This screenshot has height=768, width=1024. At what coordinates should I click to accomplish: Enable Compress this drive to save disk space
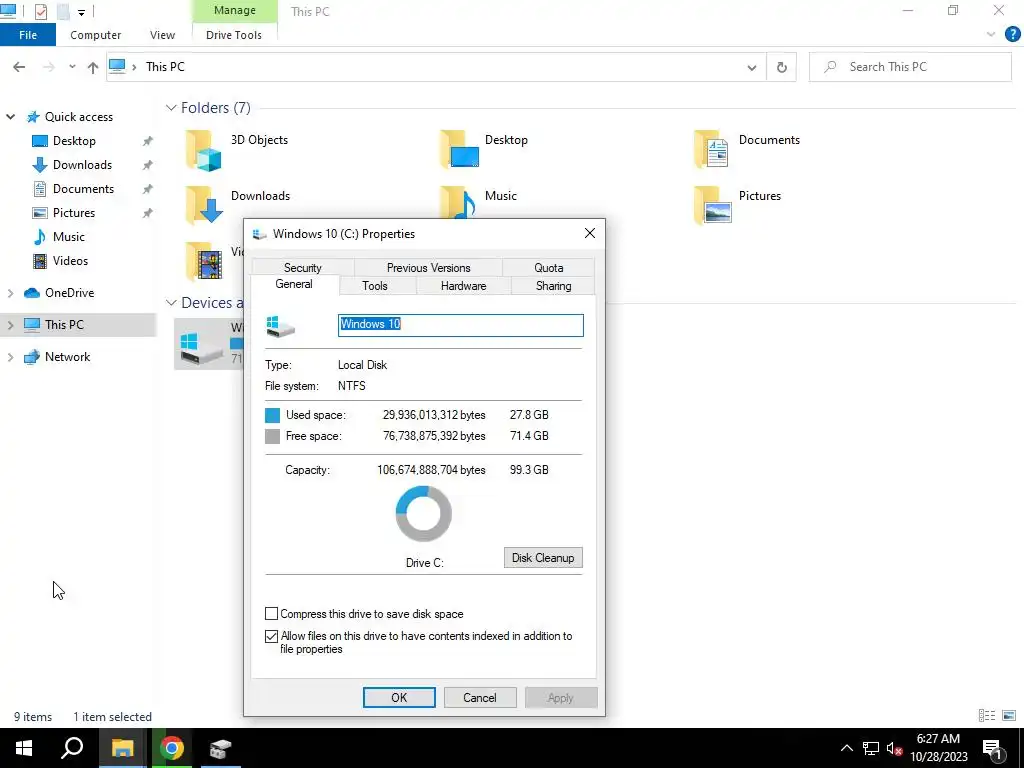(272, 614)
